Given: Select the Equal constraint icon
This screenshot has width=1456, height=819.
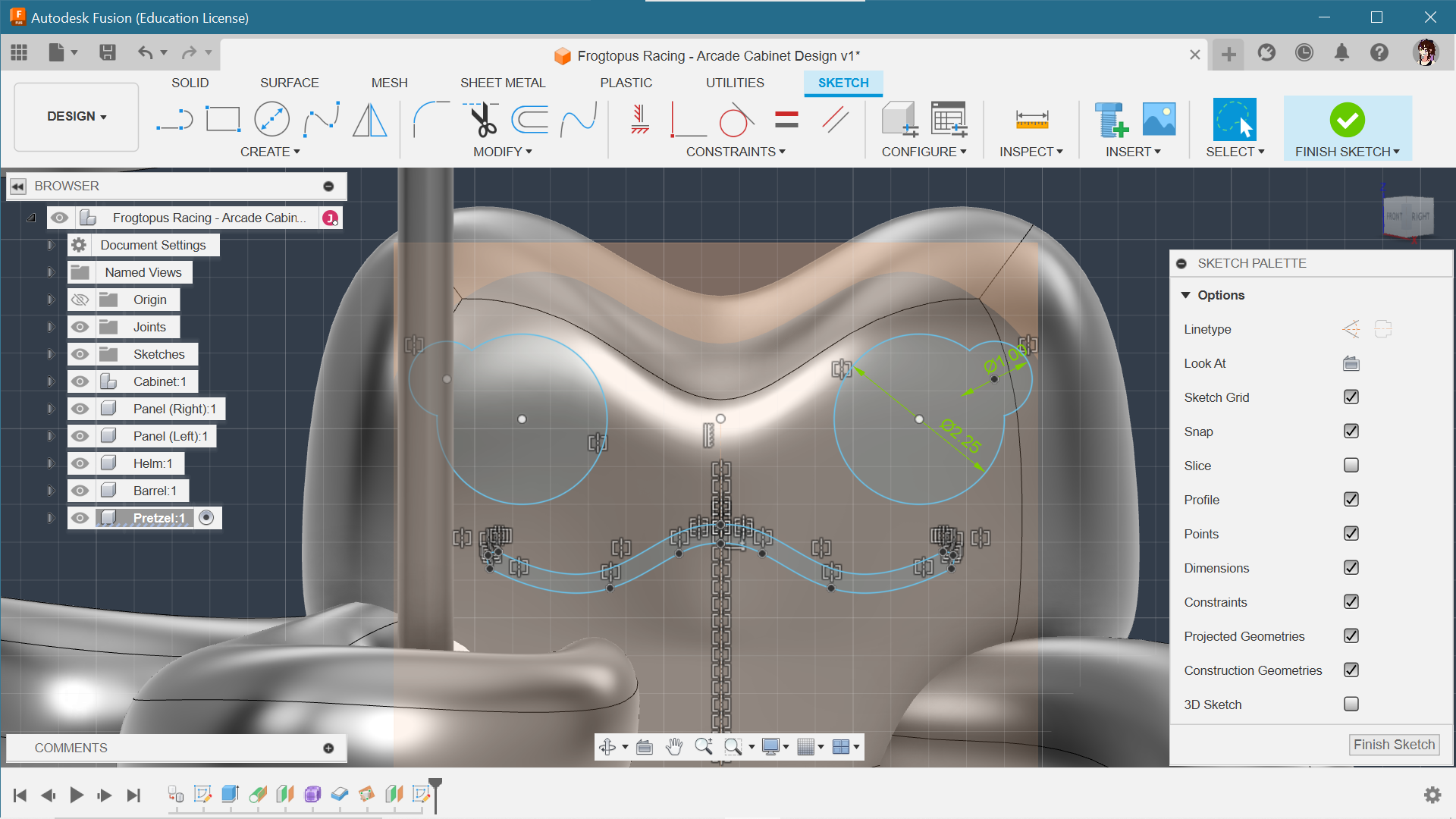Looking at the screenshot, I should [x=786, y=120].
